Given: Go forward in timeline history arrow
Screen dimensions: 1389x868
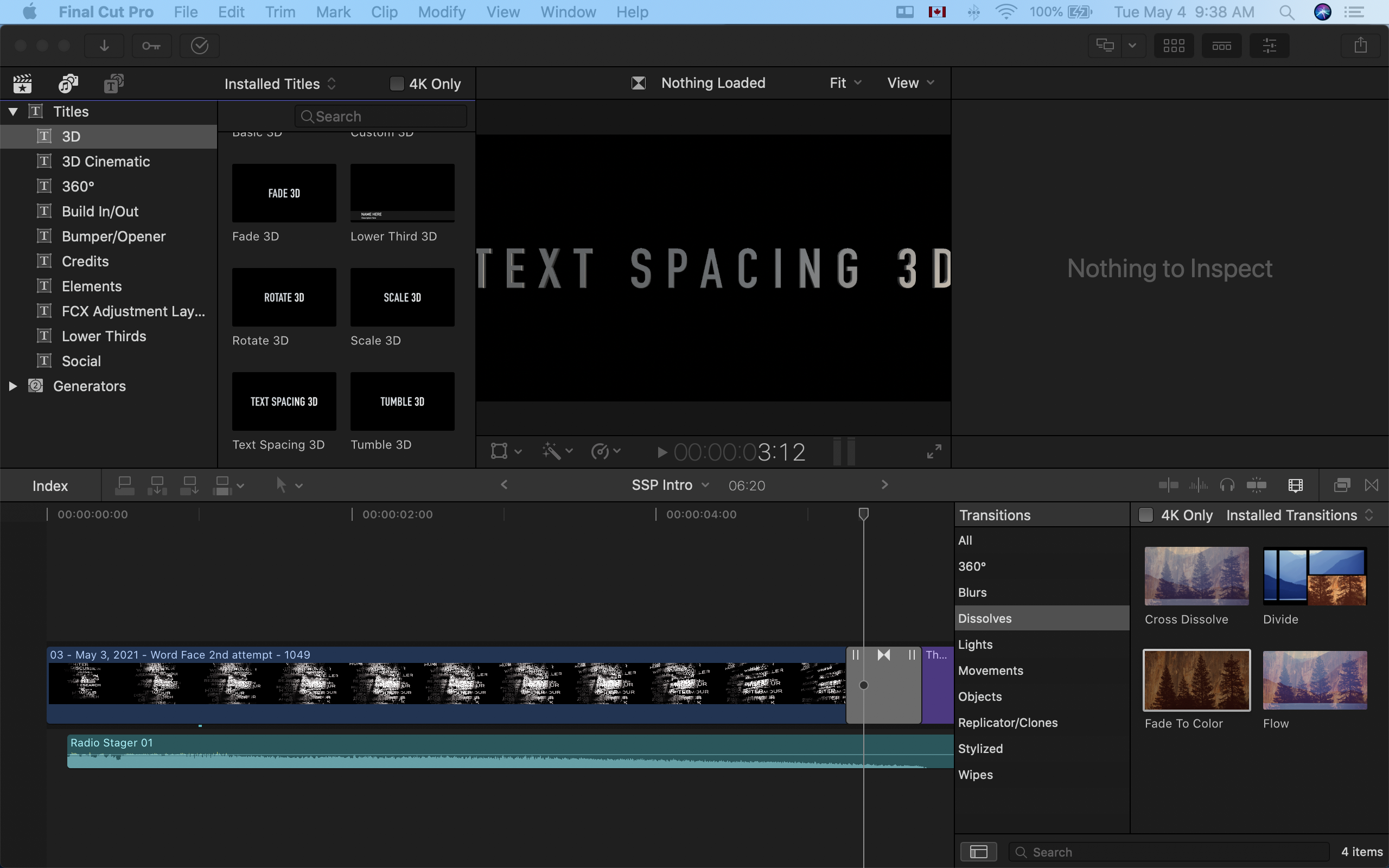Looking at the screenshot, I should (x=884, y=484).
